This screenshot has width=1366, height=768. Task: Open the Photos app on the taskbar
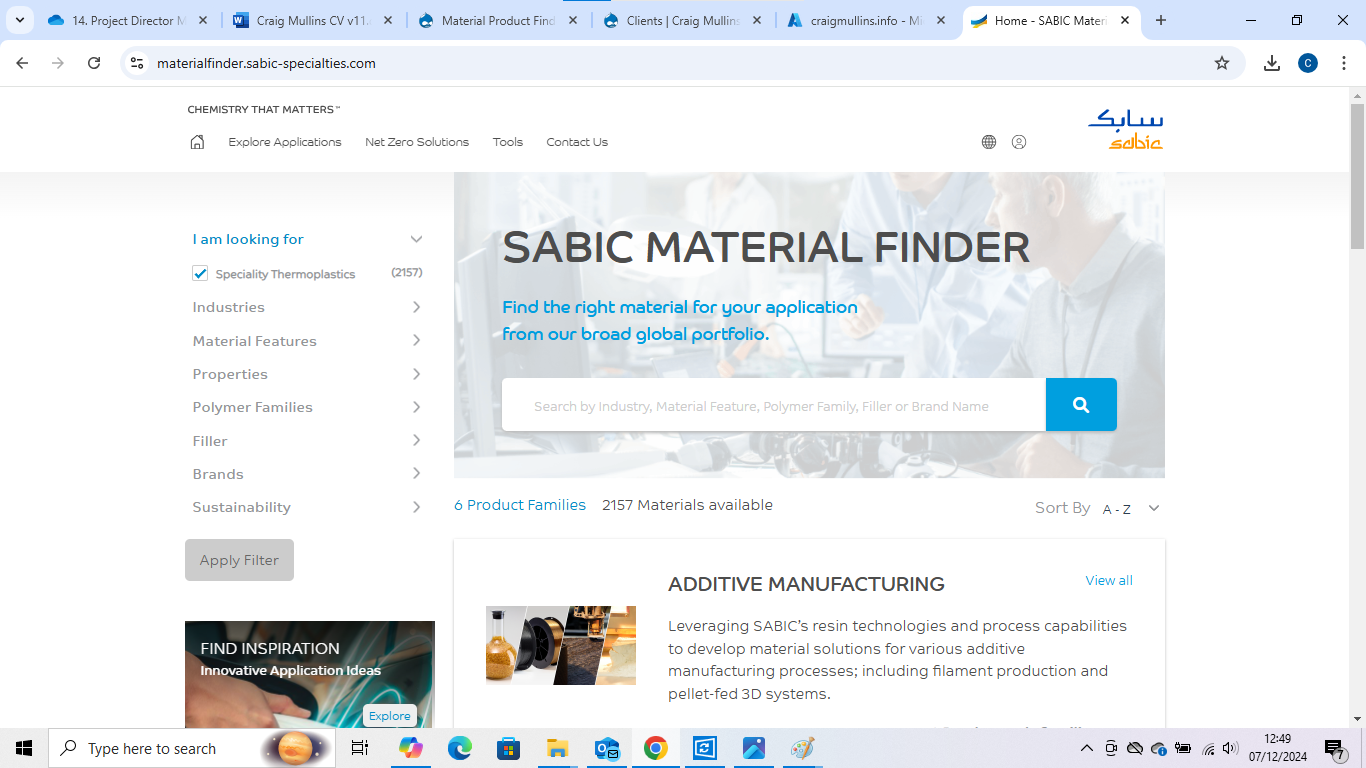coord(754,748)
